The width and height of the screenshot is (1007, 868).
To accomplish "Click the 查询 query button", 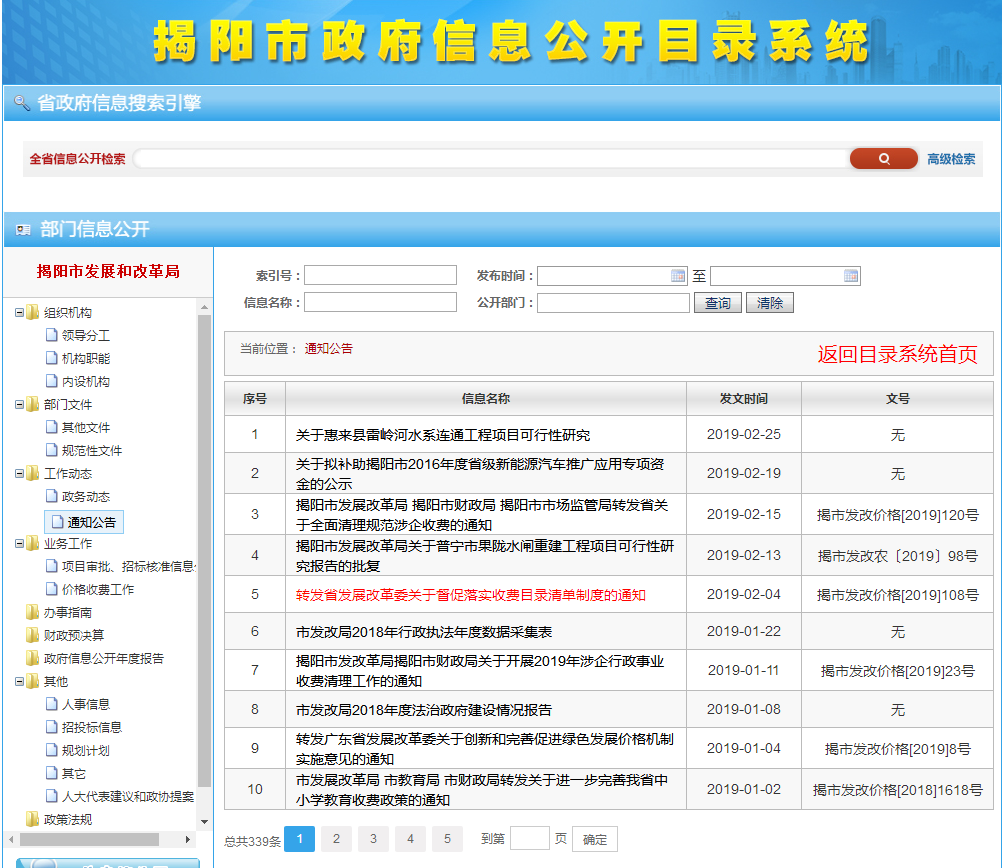I will (x=718, y=302).
